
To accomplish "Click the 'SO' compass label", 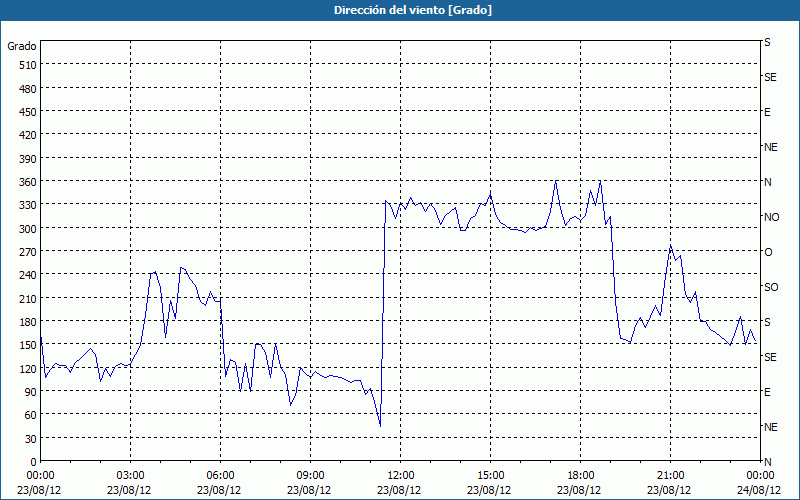I will (x=771, y=288).
